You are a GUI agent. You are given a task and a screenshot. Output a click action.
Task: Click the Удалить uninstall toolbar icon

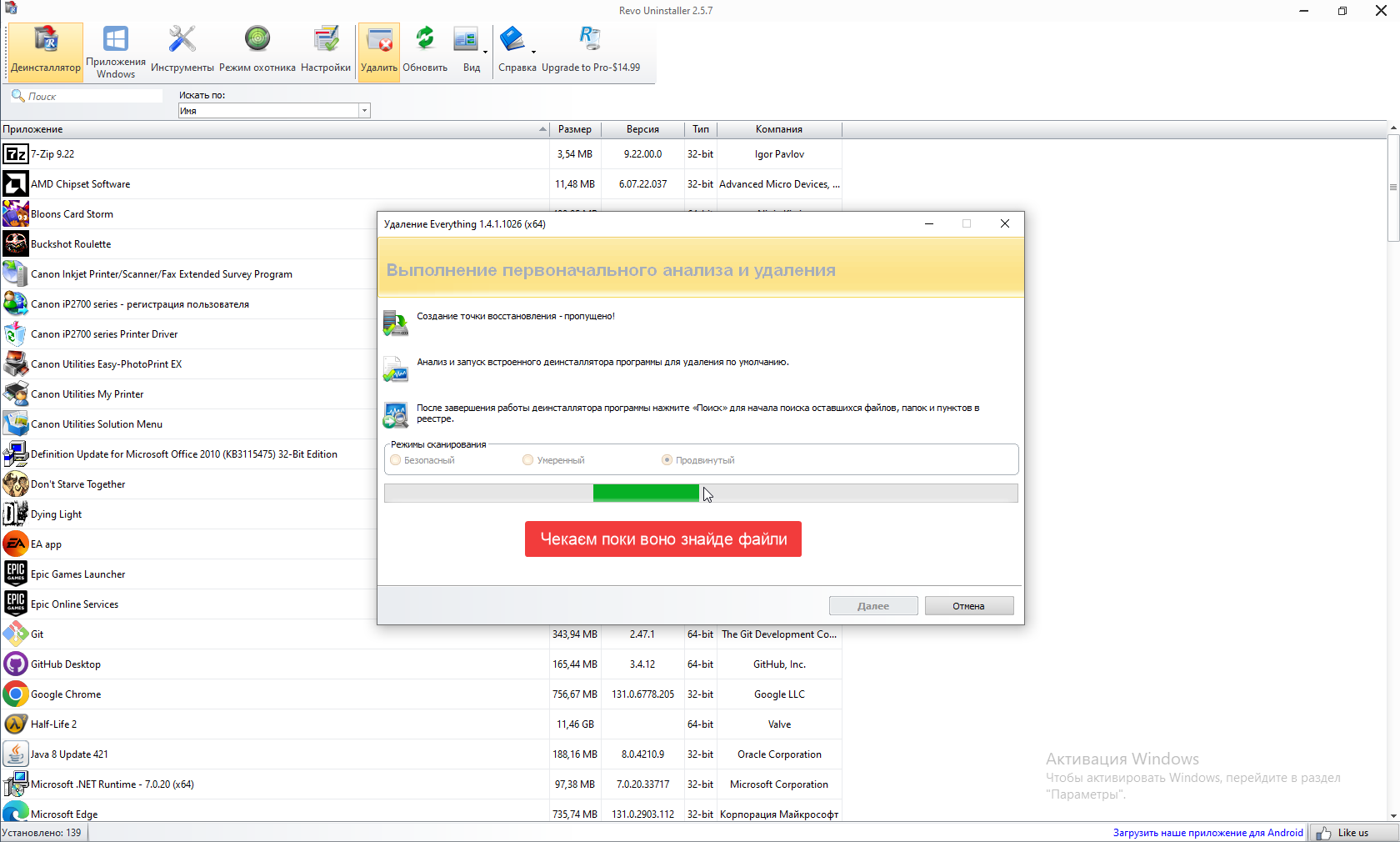click(379, 52)
